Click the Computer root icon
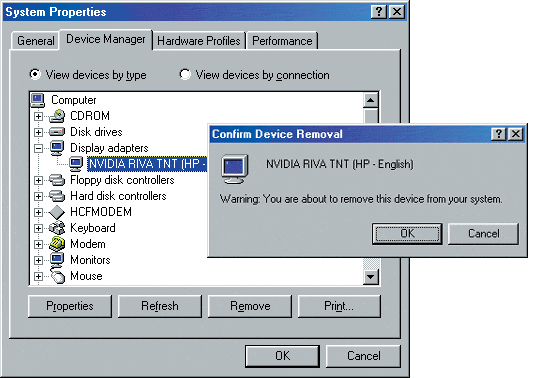Screen dimensions: 540x378 point(38,100)
